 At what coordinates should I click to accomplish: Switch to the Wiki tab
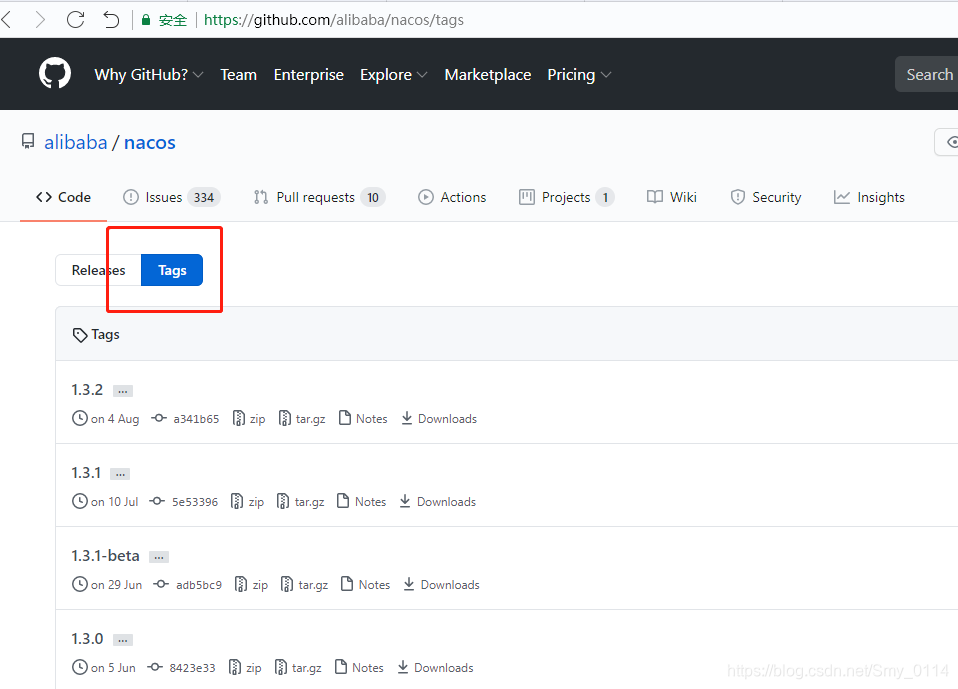click(671, 197)
